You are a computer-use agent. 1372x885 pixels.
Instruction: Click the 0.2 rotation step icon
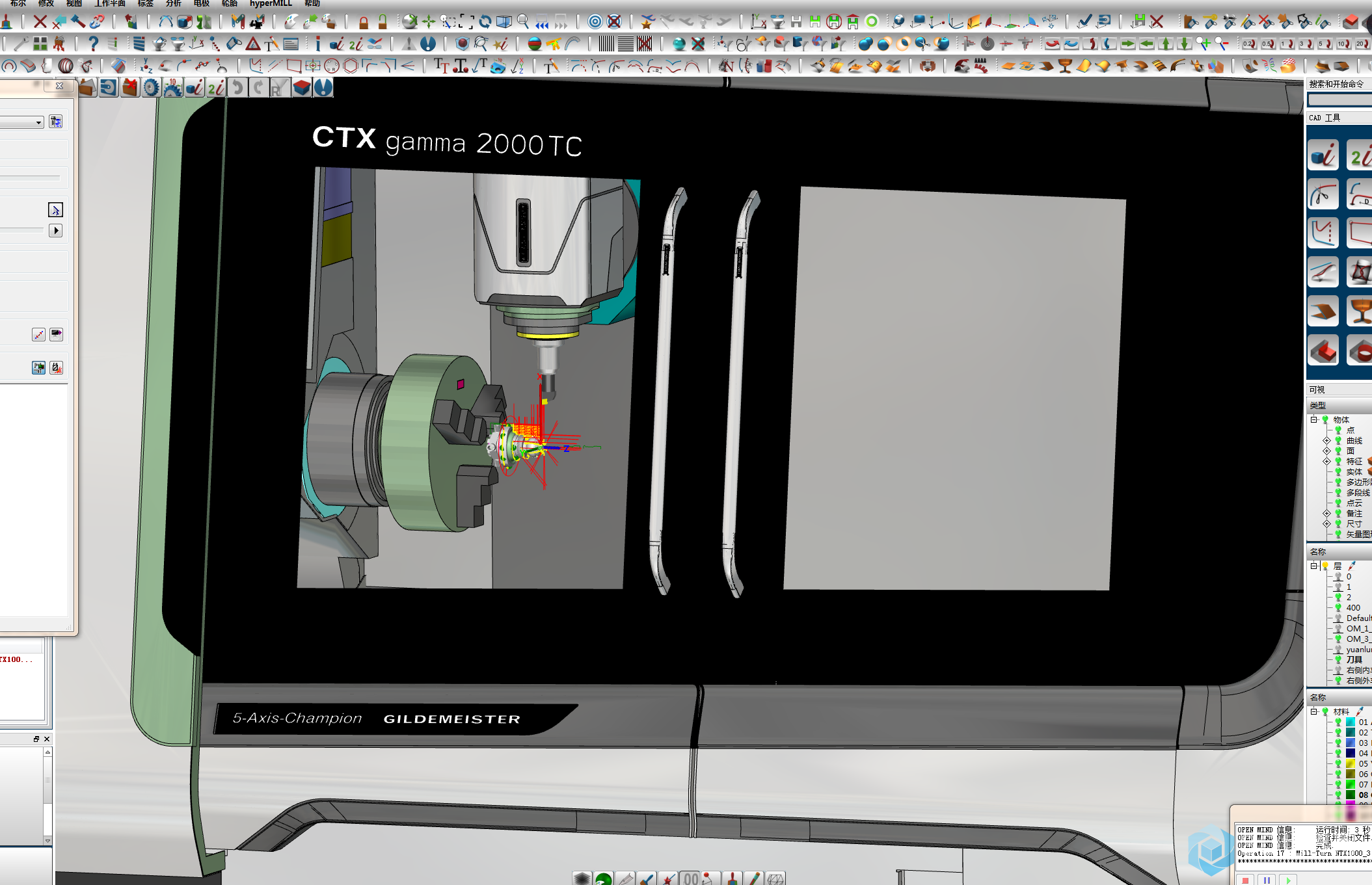click(1248, 44)
